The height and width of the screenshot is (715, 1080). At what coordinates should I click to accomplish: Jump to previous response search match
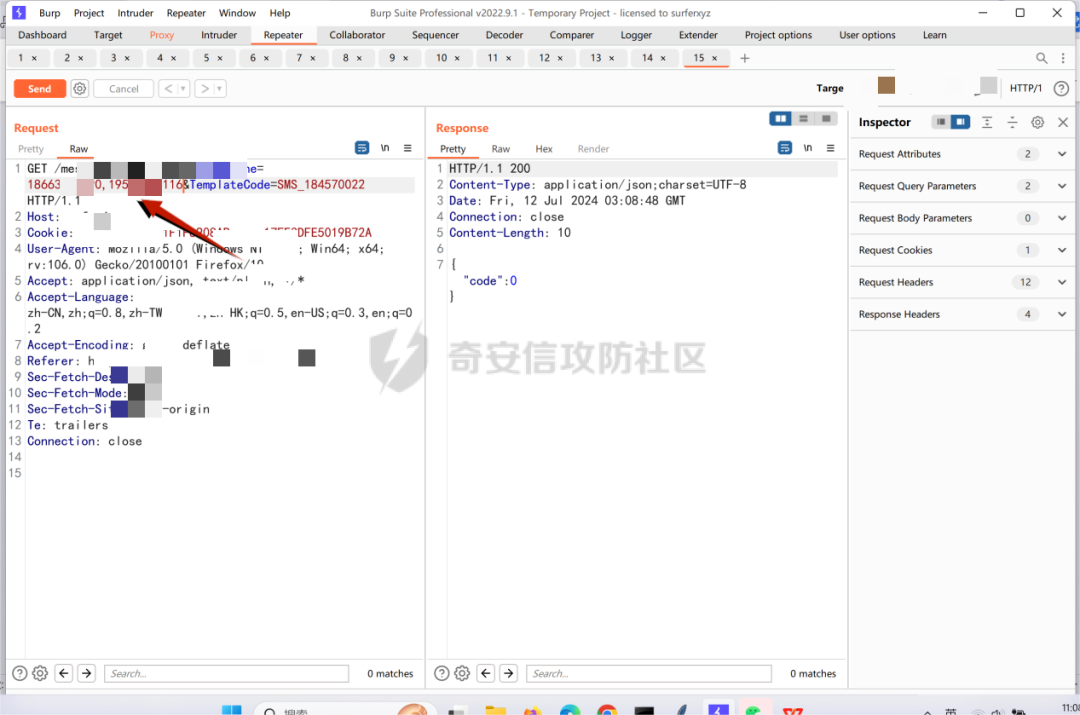point(486,673)
